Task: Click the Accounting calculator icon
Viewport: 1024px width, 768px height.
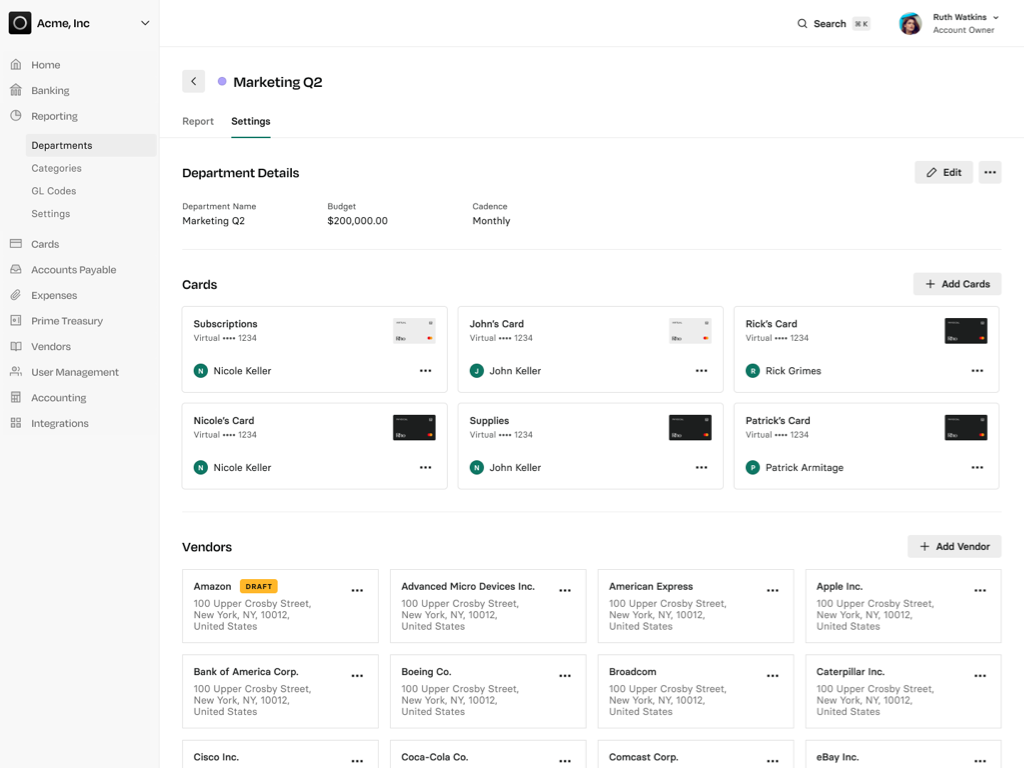Action: pos(16,397)
